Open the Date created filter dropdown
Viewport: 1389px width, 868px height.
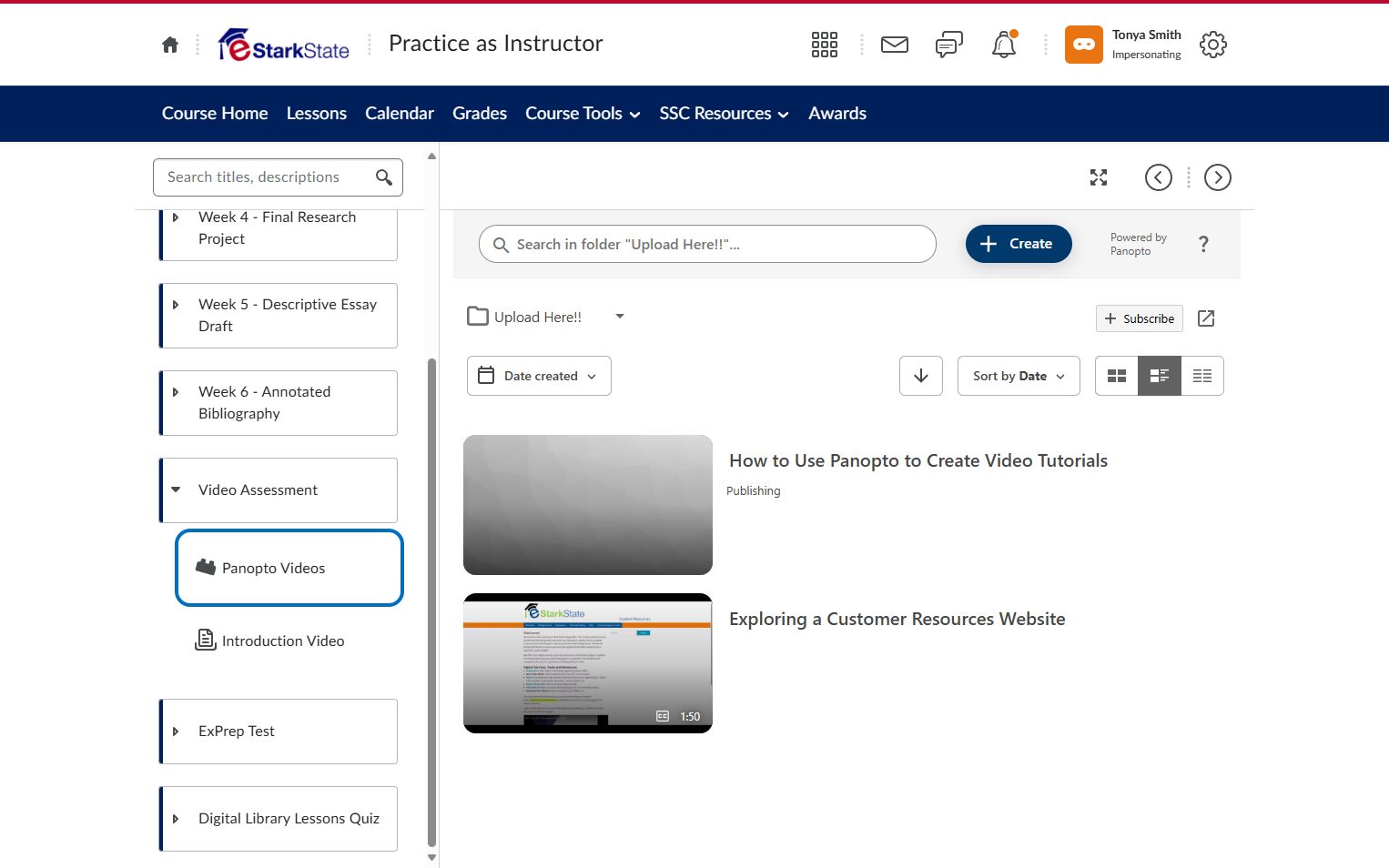click(539, 376)
